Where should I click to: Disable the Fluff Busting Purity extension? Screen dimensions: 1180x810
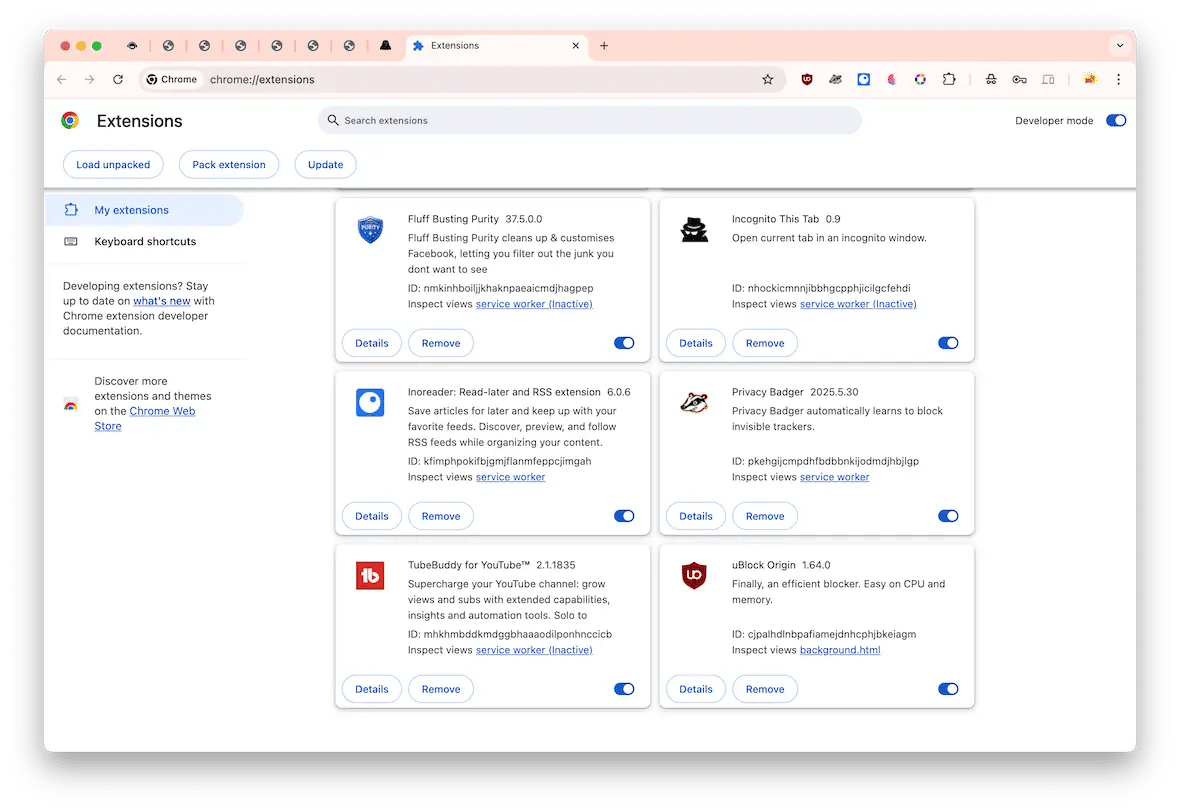click(x=624, y=343)
